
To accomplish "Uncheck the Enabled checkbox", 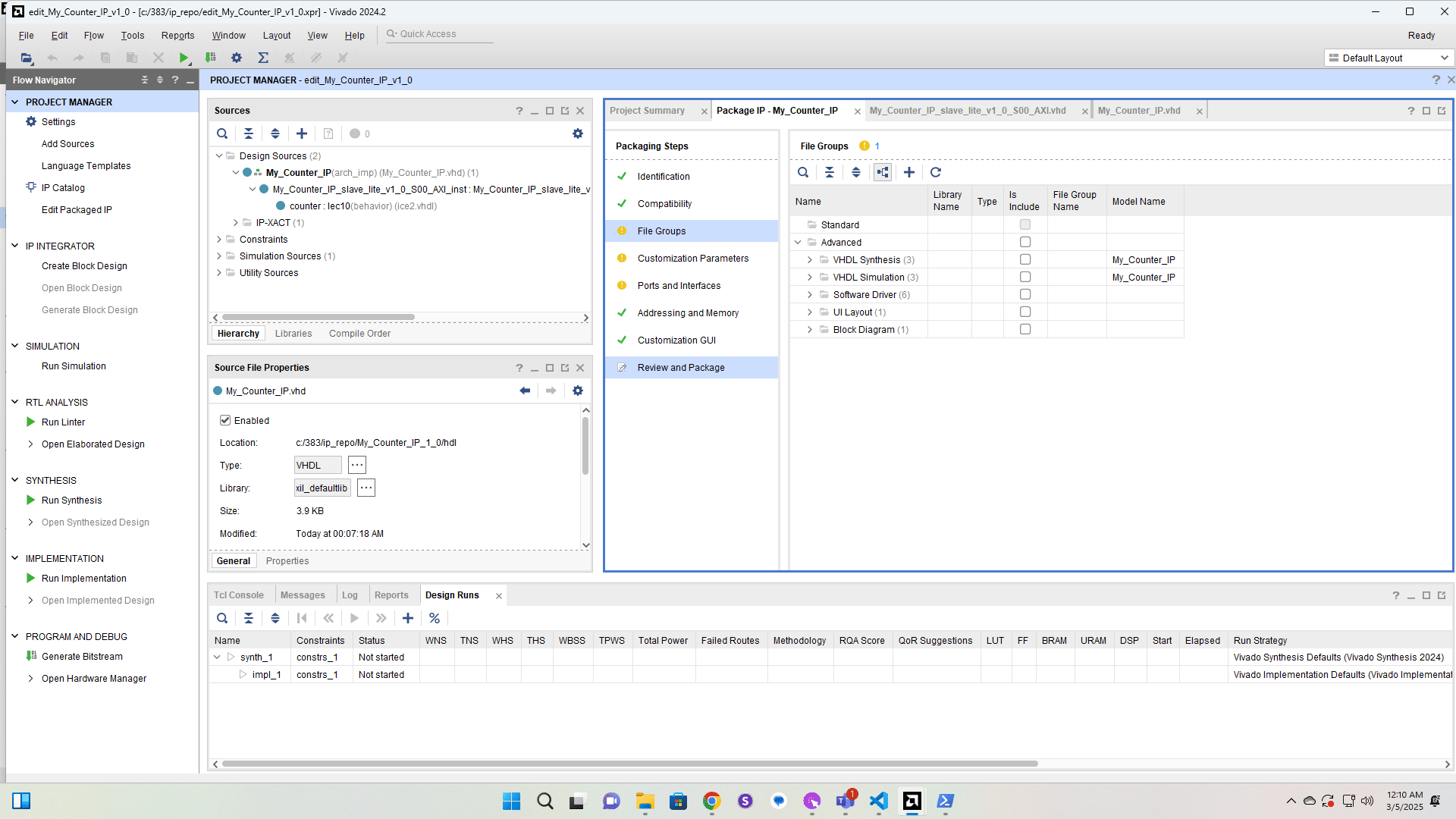I will [225, 420].
